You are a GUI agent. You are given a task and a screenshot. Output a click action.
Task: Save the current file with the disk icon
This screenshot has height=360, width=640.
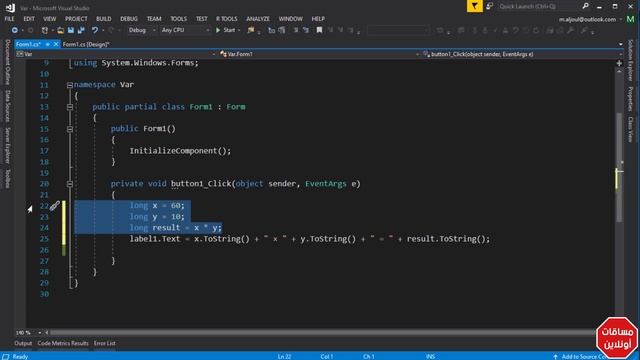pyautogui.click(x=71, y=30)
